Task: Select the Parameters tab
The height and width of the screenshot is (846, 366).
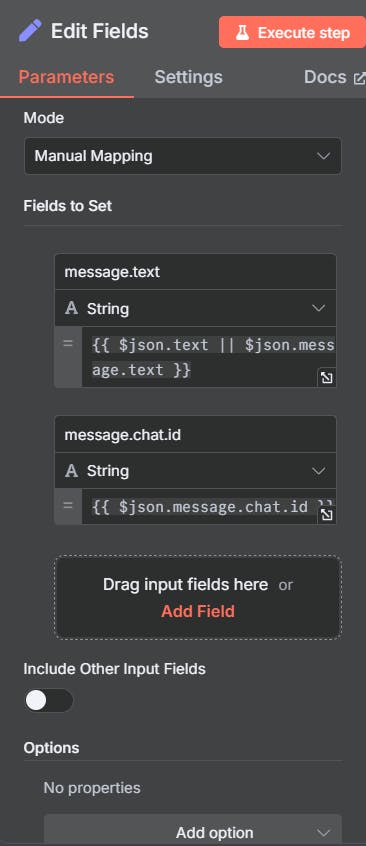Action: point(66,77)
